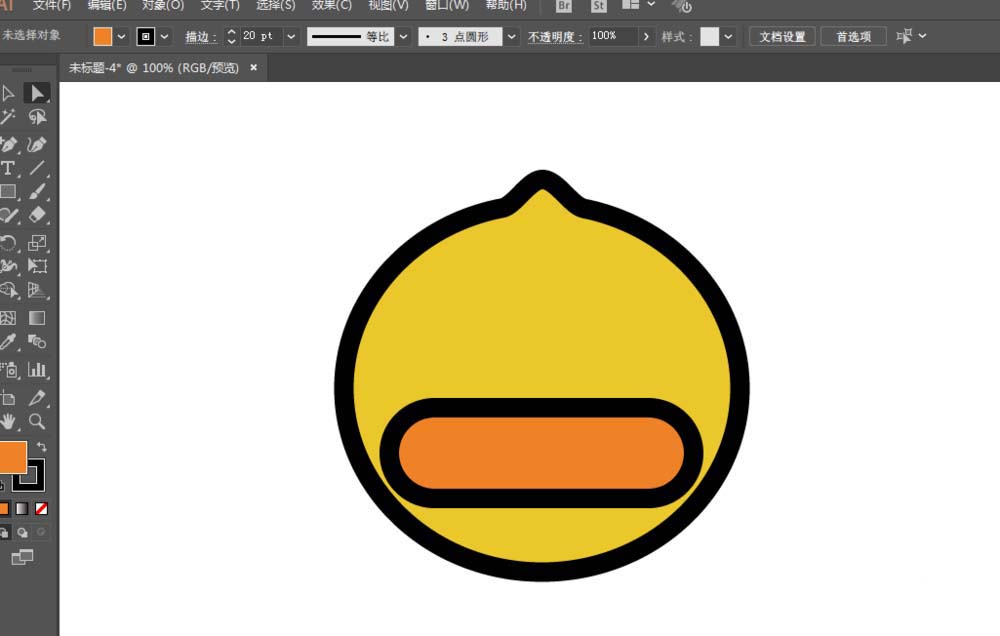Activate the Zoom magnifier tool
The width and height of the screenshot is (1000, 636).
tap(37, 421)
